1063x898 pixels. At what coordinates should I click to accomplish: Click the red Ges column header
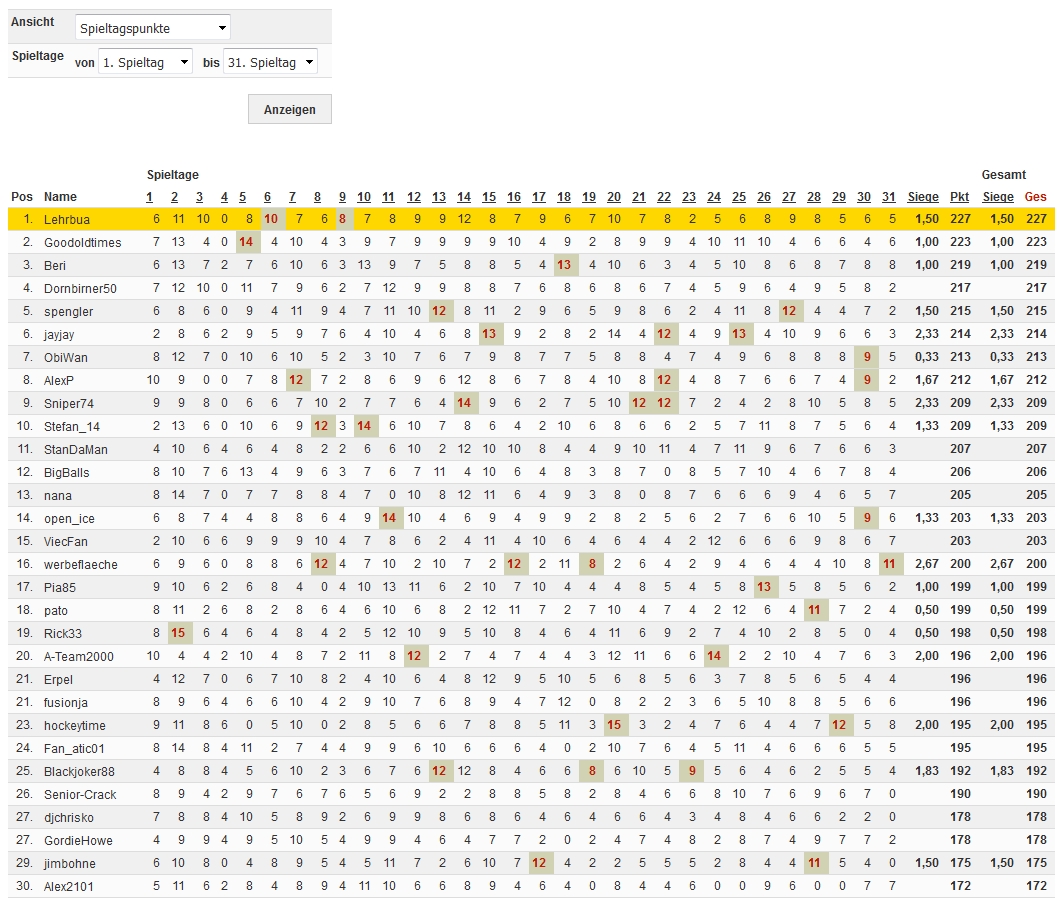click(1035, 197)
